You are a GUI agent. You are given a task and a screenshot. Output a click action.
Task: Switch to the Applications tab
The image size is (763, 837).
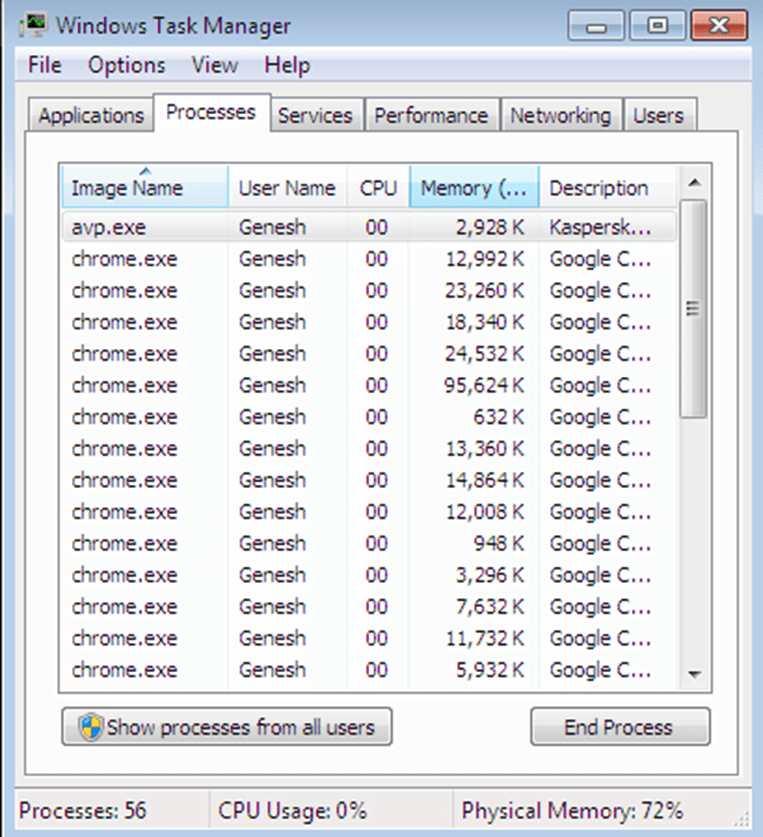91,115
